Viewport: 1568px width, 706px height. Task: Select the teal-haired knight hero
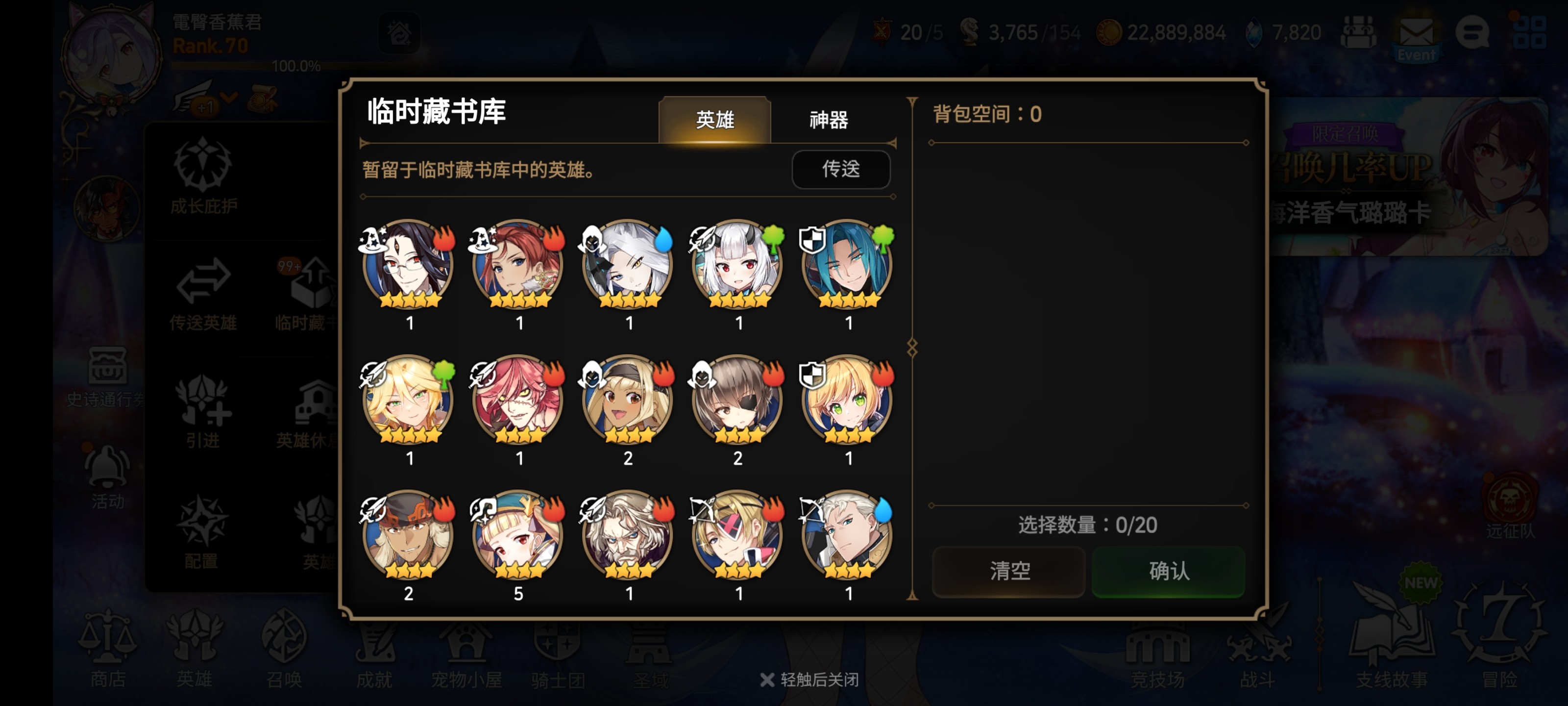tap(847, 266)
